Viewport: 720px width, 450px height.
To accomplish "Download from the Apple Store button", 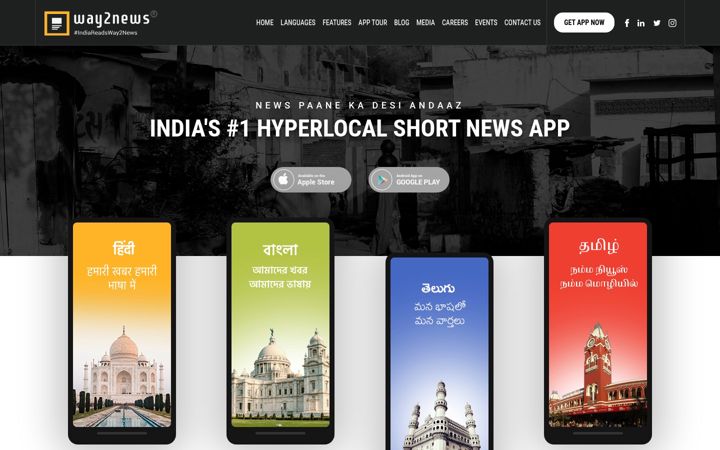I will click(x=311, y=180).
